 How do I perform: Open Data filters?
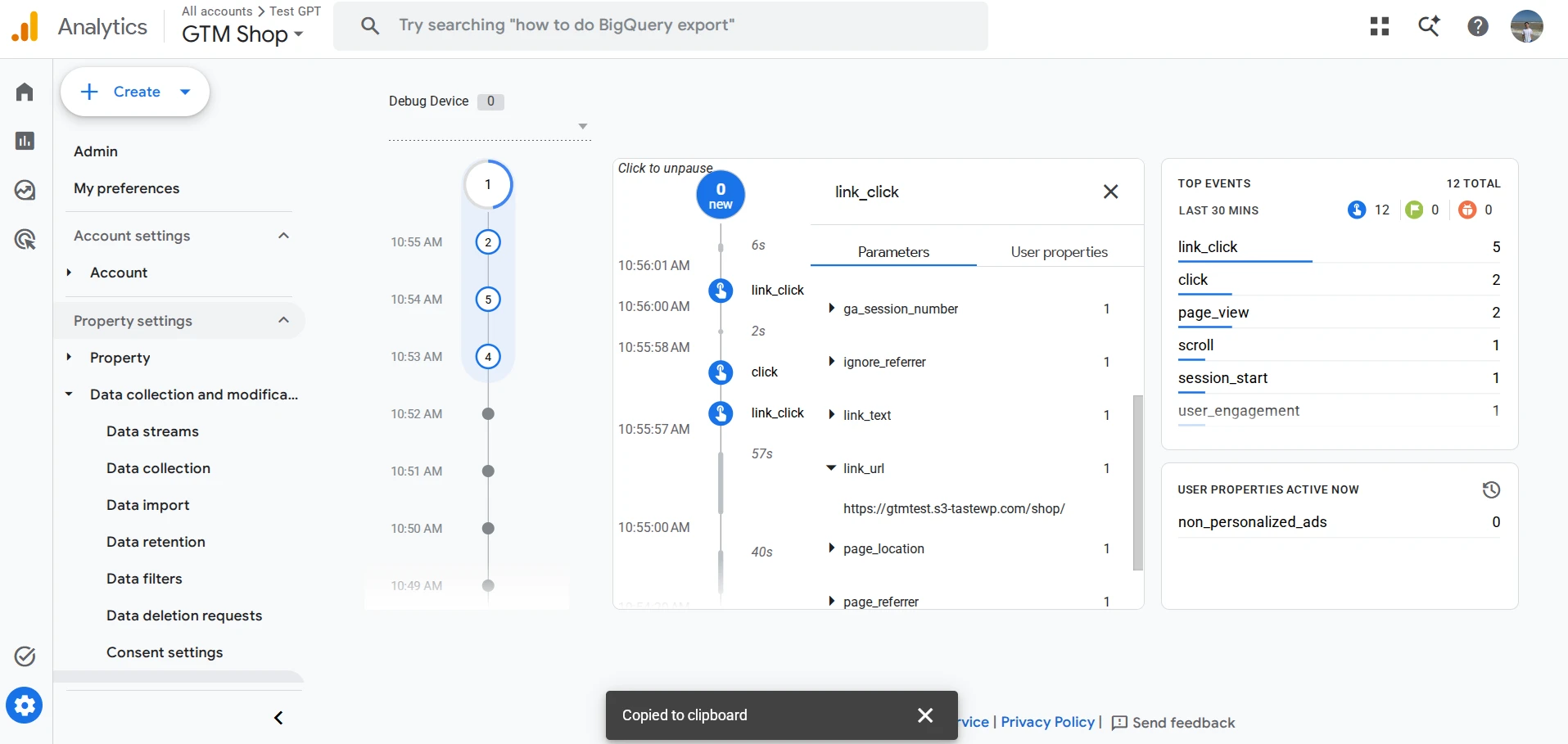pos(144,579)
